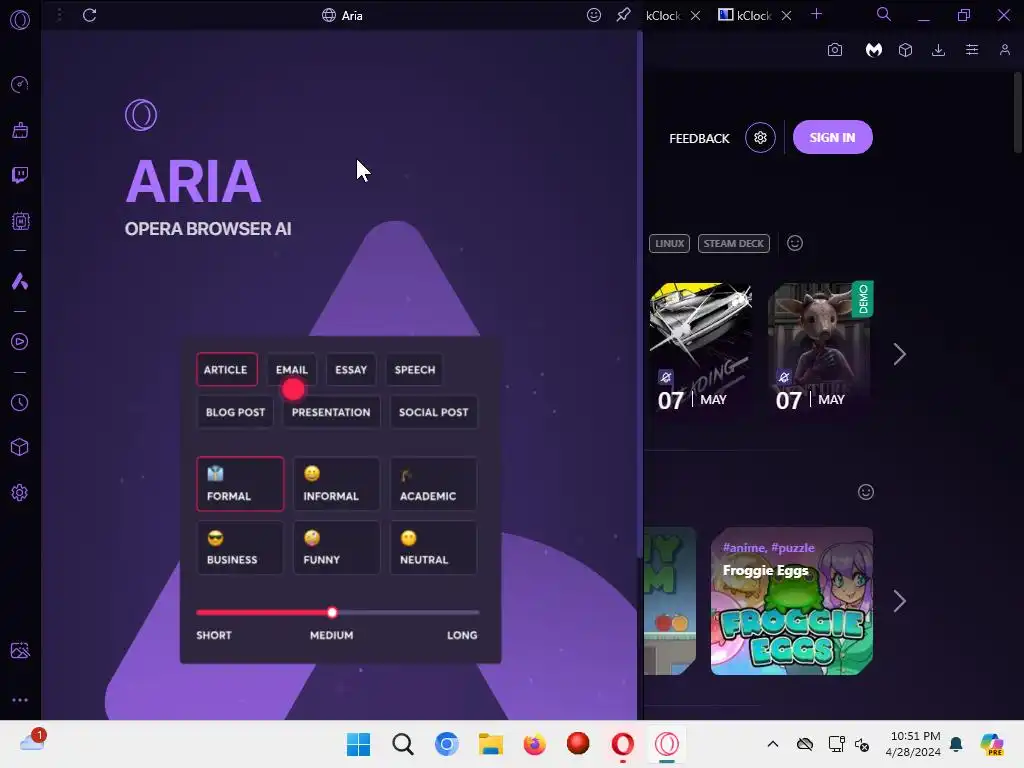Set length to LONG label
Image resolution: width=1024 pixels, height=768 pixels.
pos(462,635)
